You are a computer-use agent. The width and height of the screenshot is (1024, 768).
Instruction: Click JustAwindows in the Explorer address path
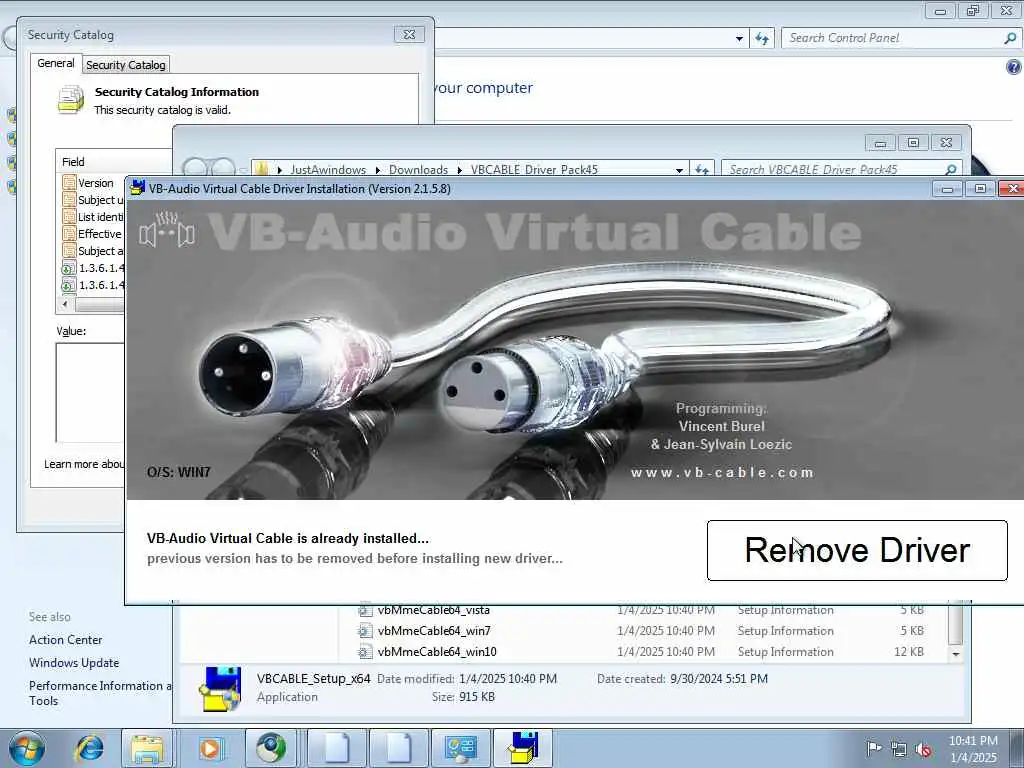pyautogui.click(x=328, y=170)
